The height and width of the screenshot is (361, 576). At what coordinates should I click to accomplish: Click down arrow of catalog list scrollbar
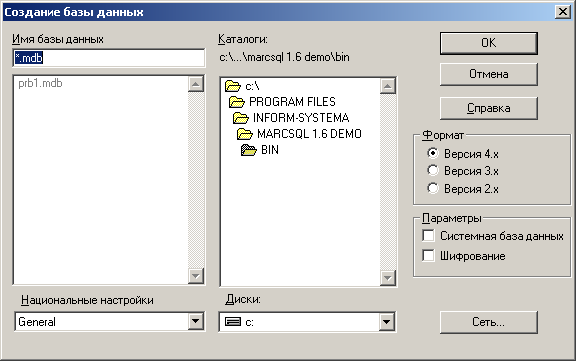388,278
